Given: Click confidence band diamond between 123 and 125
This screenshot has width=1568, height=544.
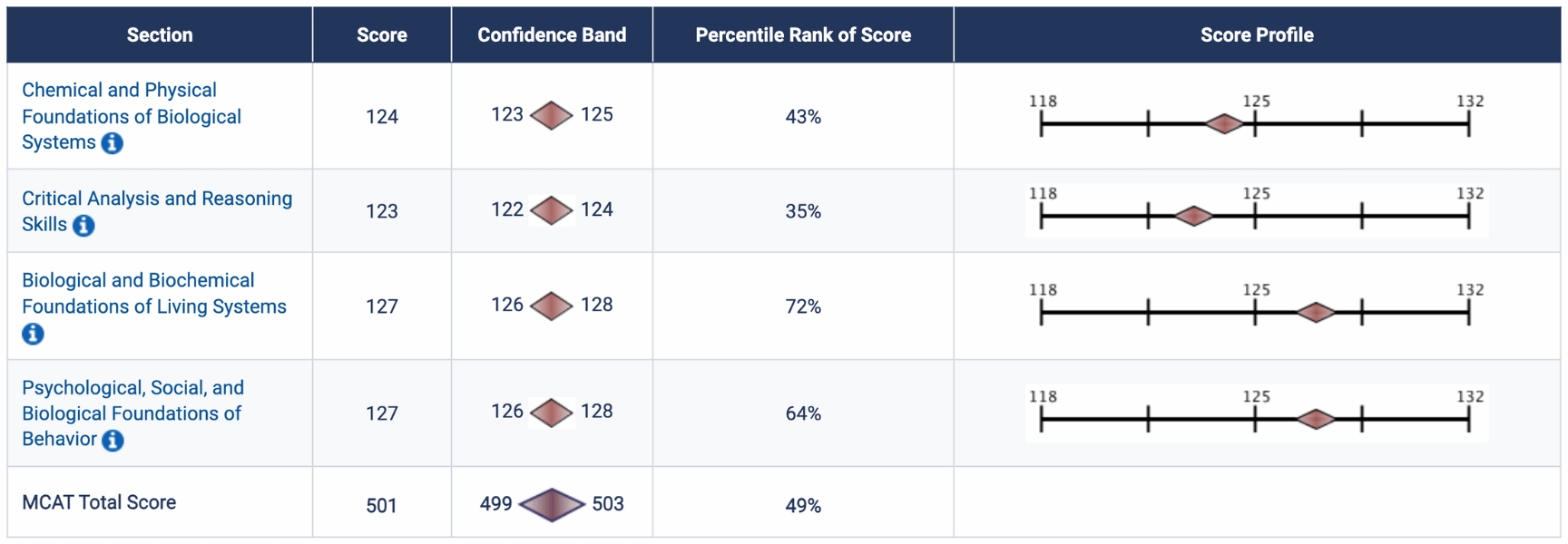Looking at the screenshot, I should (x=551, y=115).
